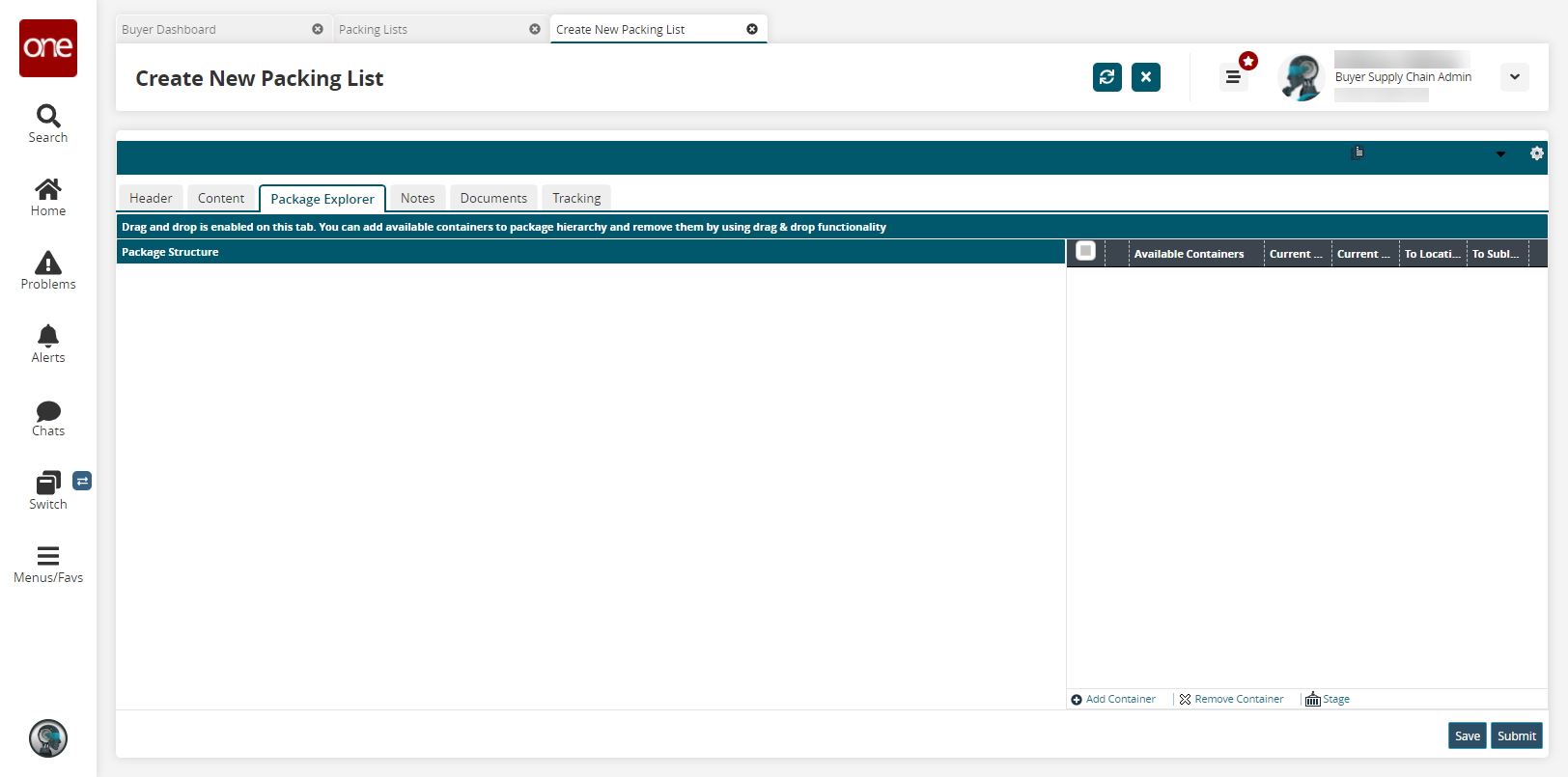Image resolution: width=1568 pixels, height=777 pixels.
Task: Save the packing list
Action: tap(1468, 735)
